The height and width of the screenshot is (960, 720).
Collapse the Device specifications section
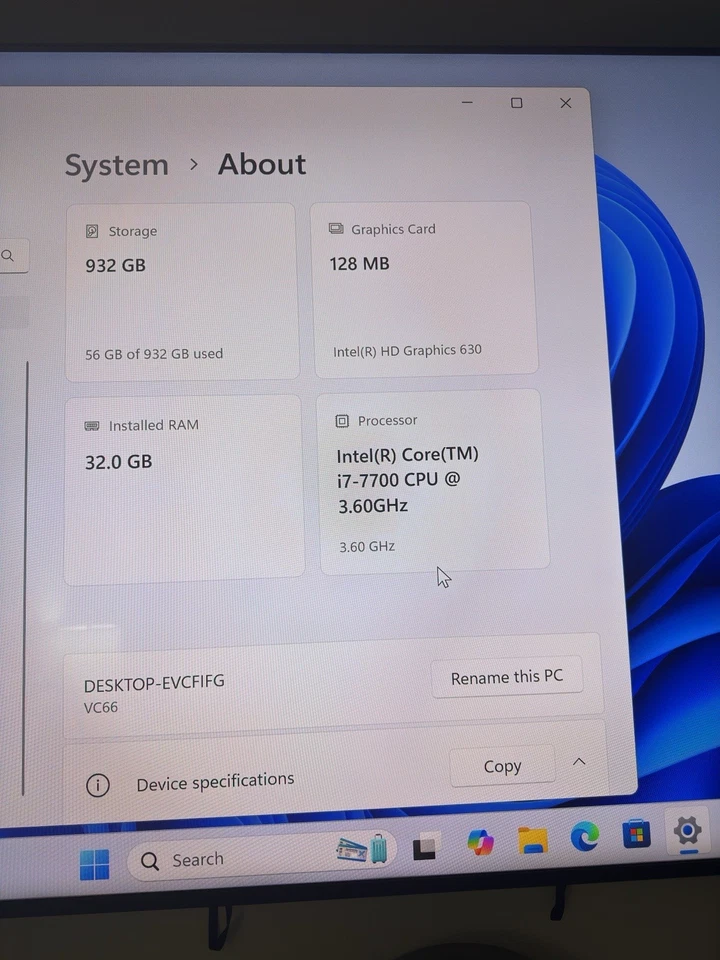pos(579,762)
